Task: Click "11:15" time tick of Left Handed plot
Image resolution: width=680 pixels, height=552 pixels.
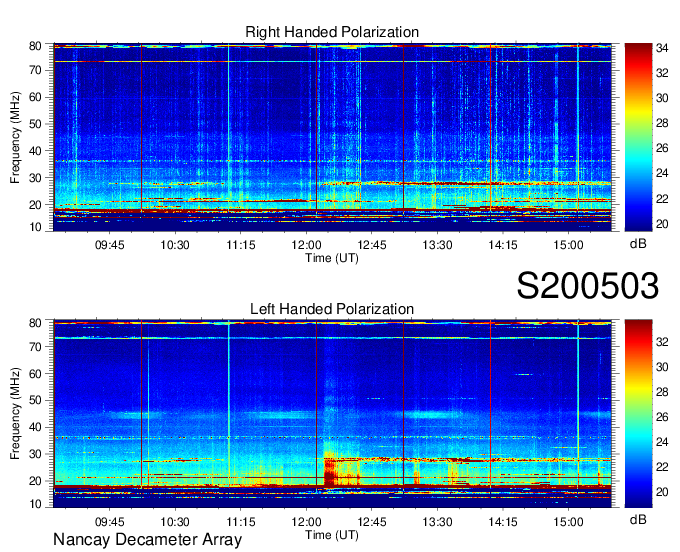Action: tap(241, 522)
